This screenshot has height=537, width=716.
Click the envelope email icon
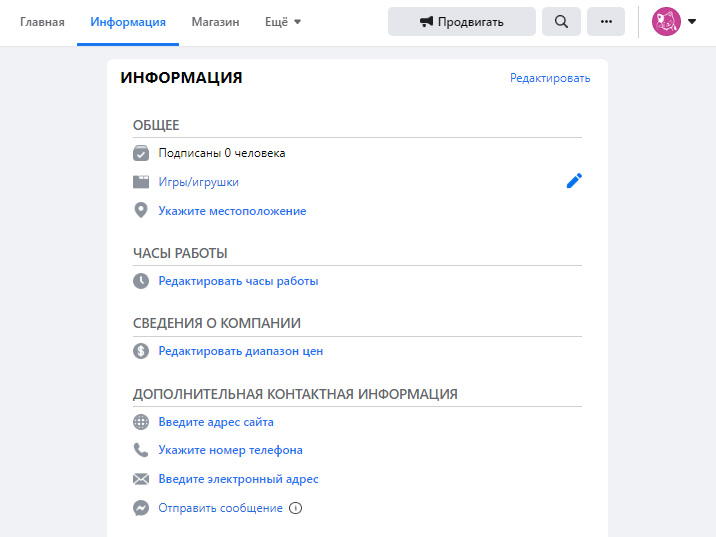point(141,479)
